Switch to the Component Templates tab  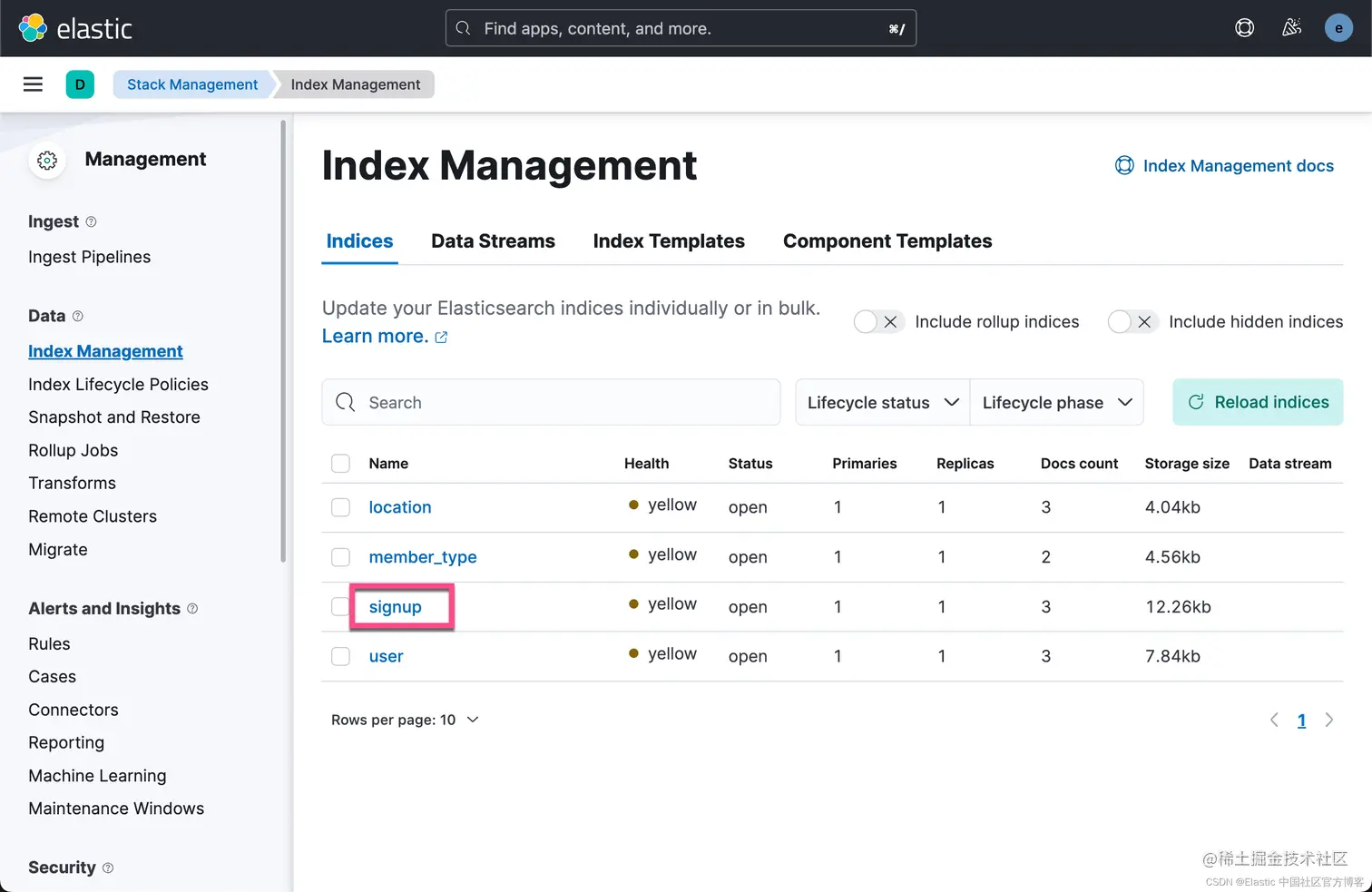(x=887, y=240)
